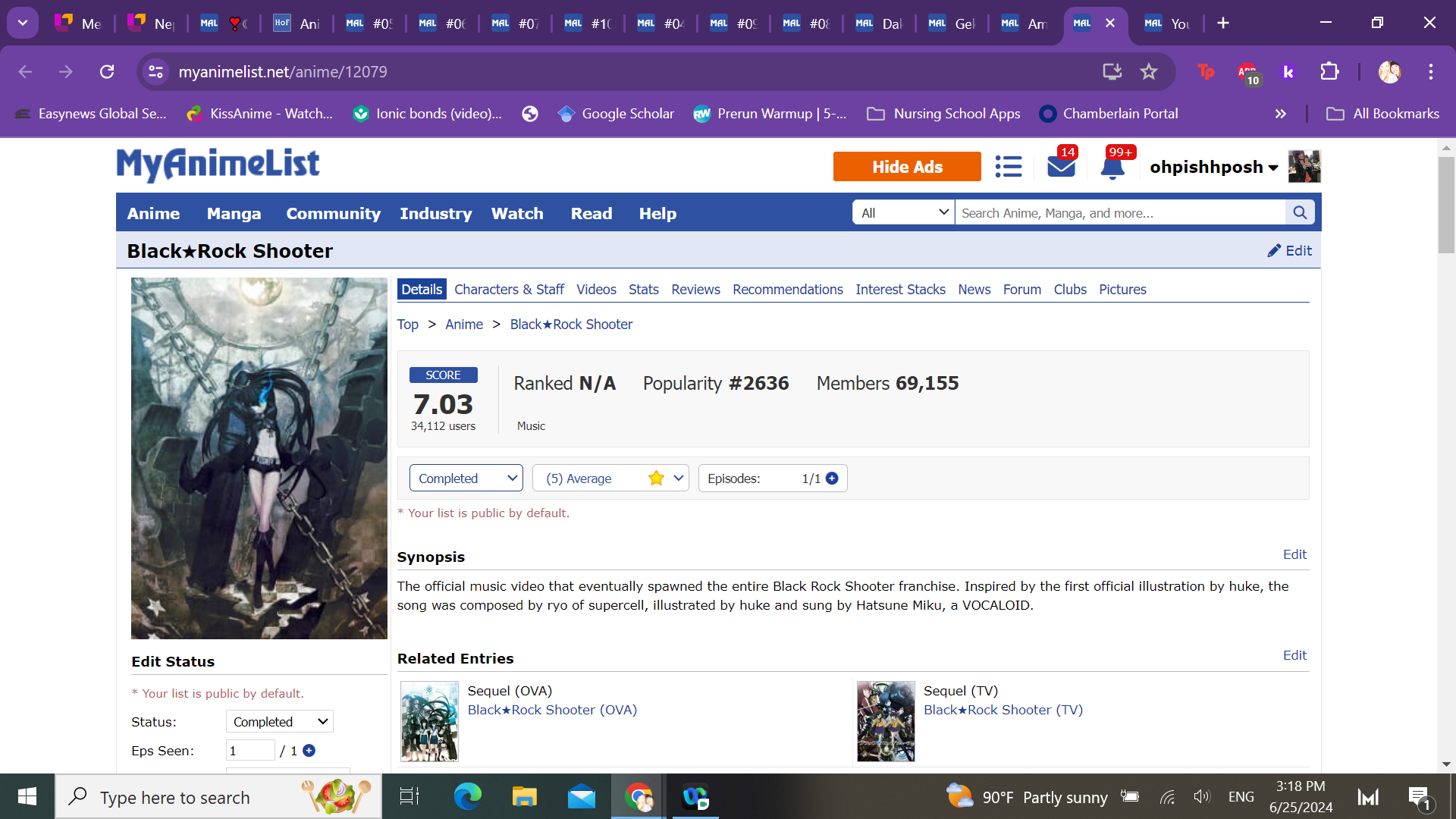This screenshot has width=1456, height=819.
Task: Open the Edit Status Completed select box
Action: 279,722
